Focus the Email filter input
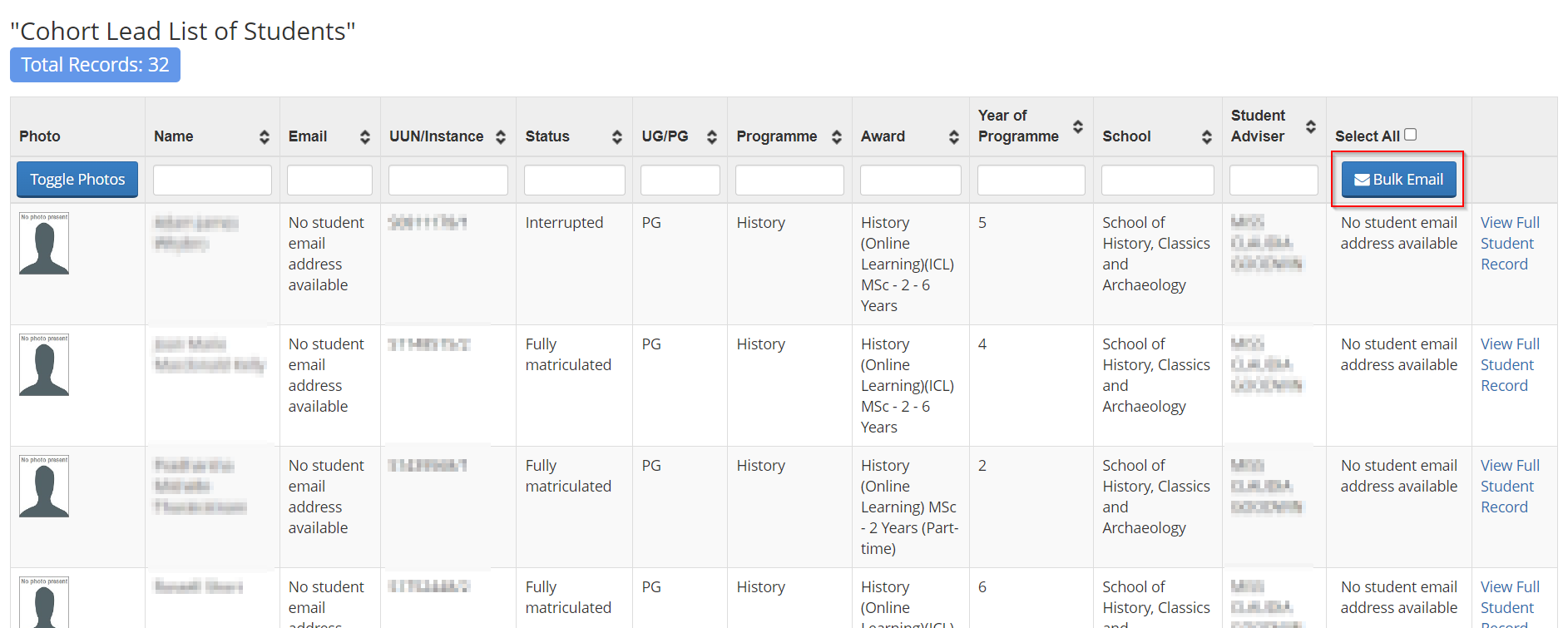The width and height of the screenshot is (1568, 628). click(329, 180)
